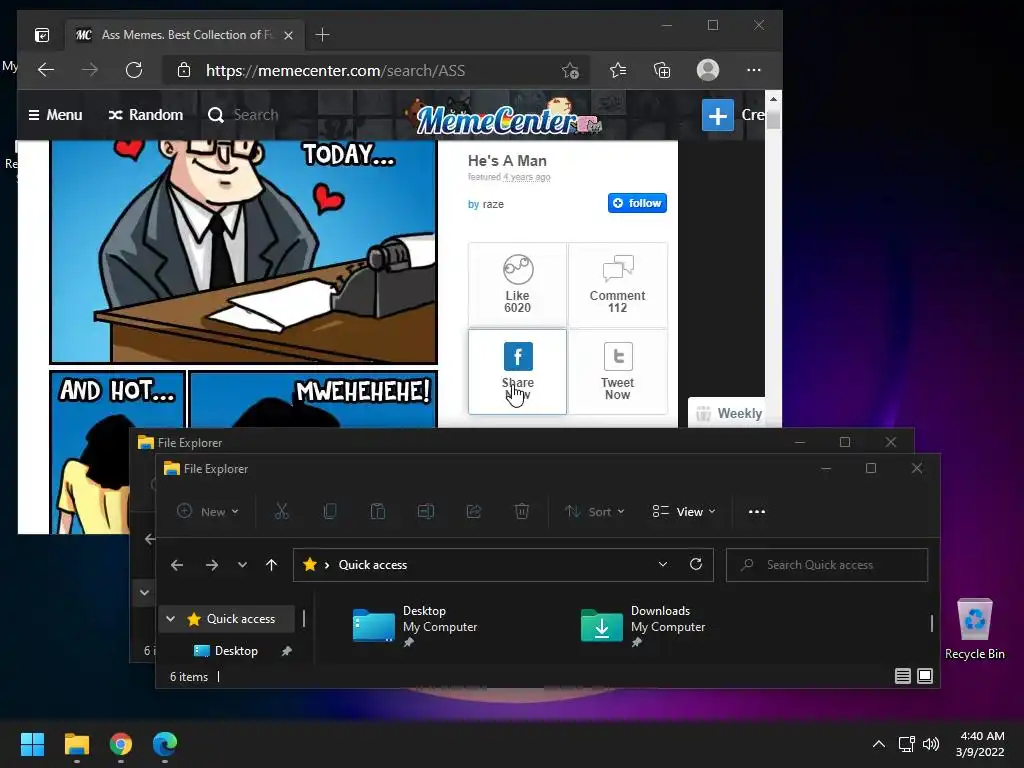The width and height of the screenshot is (1024, 768).
Task: Click the Edge browser back arrow
Action: 46,70
